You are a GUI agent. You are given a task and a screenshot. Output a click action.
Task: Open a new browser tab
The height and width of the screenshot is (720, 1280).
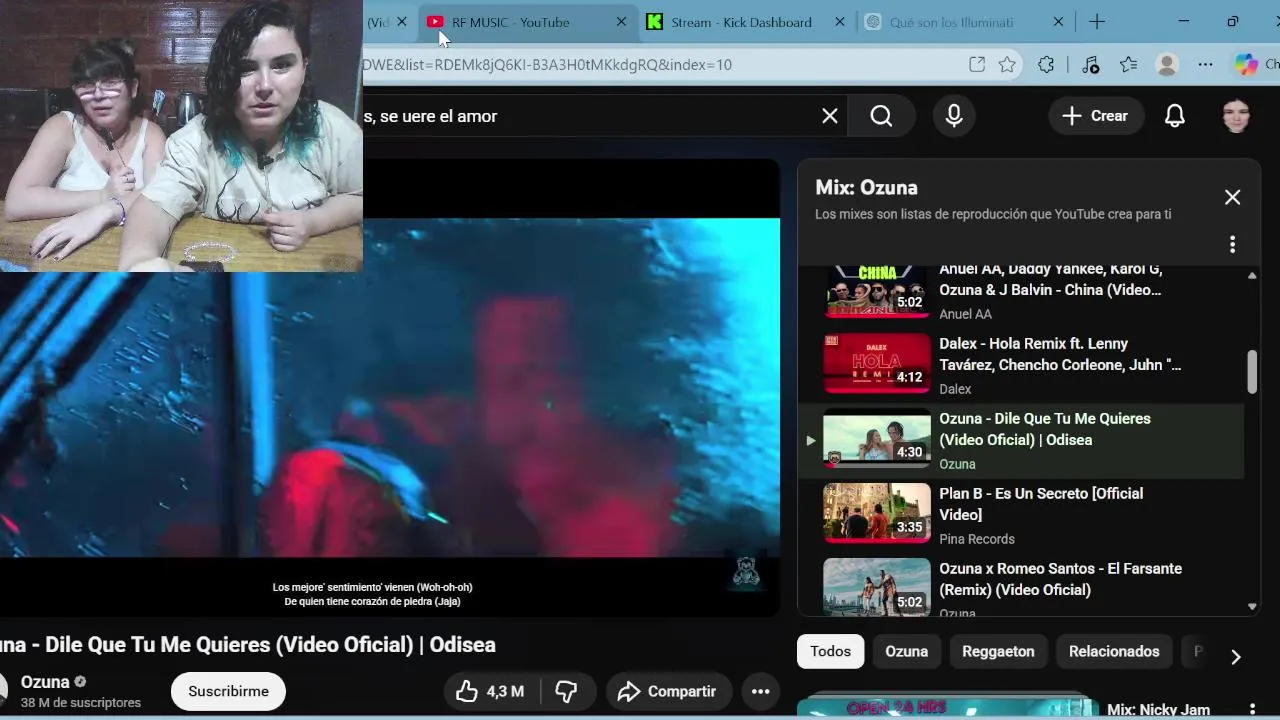click(x=1097, y=22)
